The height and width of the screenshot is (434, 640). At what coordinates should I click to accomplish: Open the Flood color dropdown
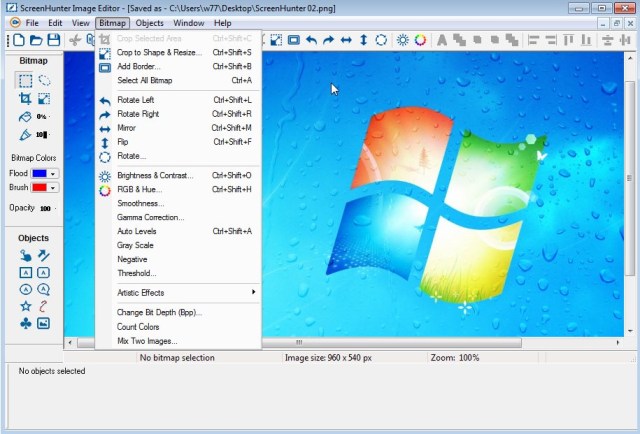(x=54, y=173)
